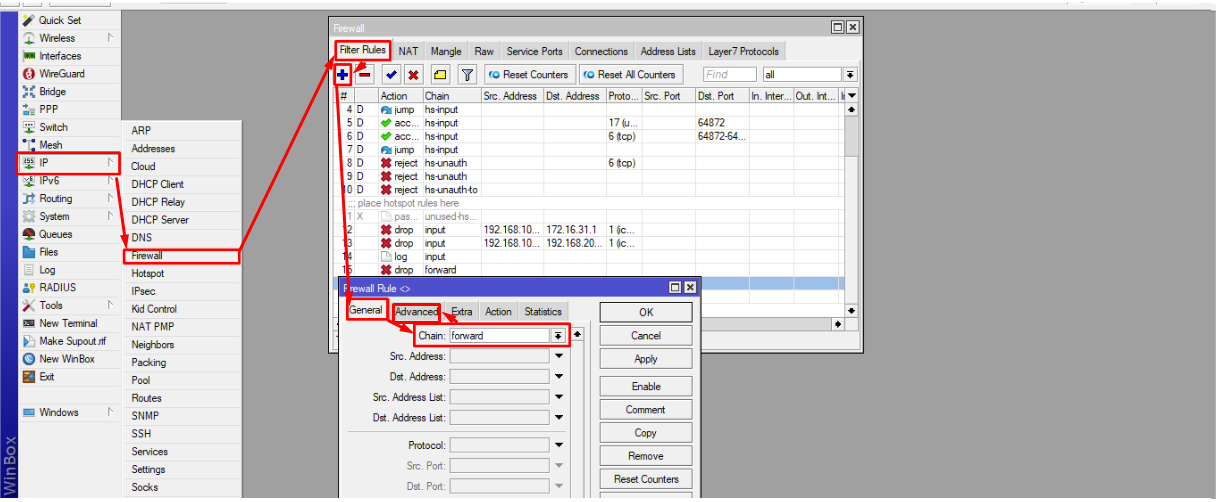Open the Chain dropdown arrow
Image resolution: width=1221 pixels, height=502 pixels.
point(558,336)
